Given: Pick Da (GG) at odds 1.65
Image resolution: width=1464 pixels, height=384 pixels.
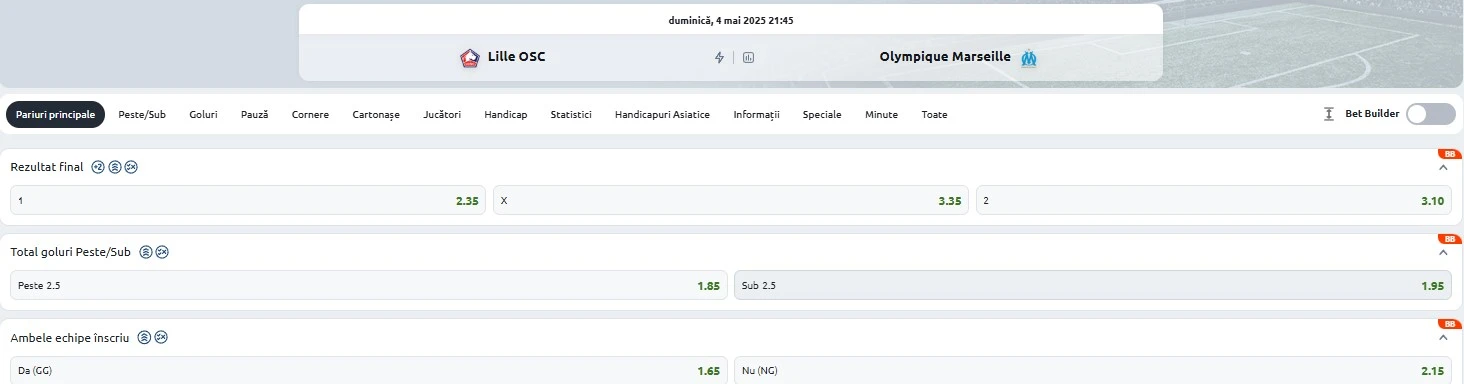Looking at the screenshot, I should tap(369, 370).
